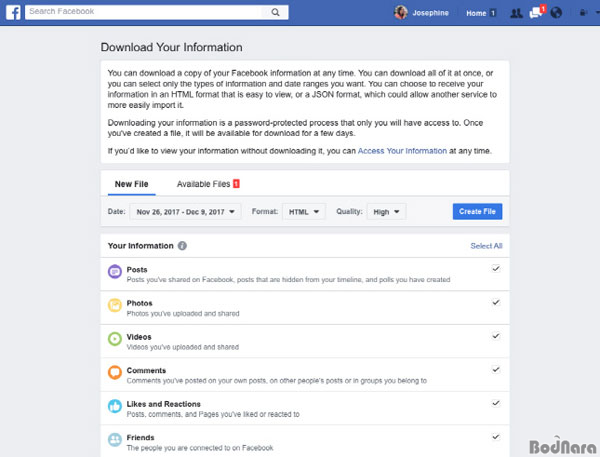Screen dimensions: 600x457
Task: Uncheck the Videos checkbox
Action: (x=496, y=336)
